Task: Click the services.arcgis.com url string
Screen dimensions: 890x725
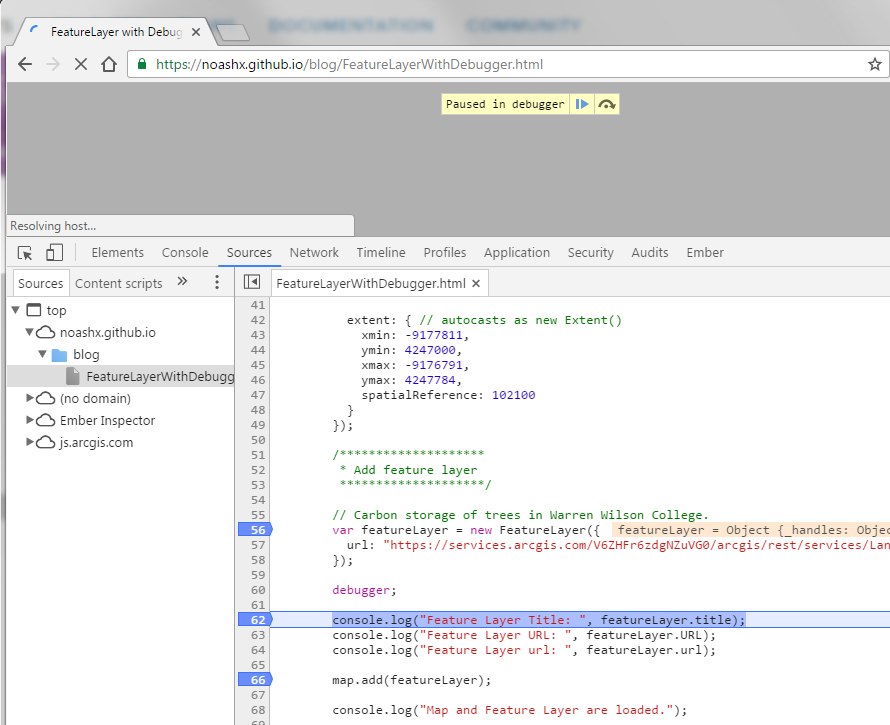Action: click(636, 545)
